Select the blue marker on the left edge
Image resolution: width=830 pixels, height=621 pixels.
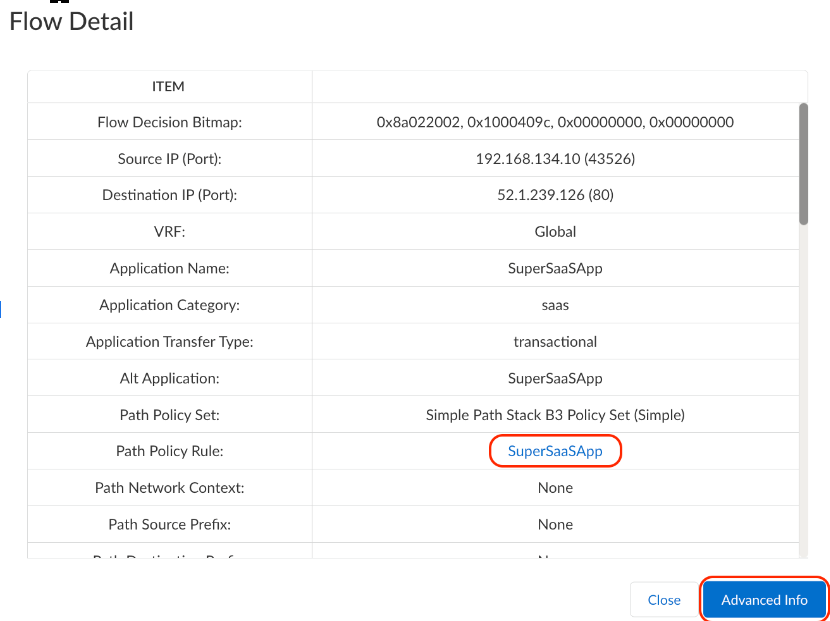point(3,310)
